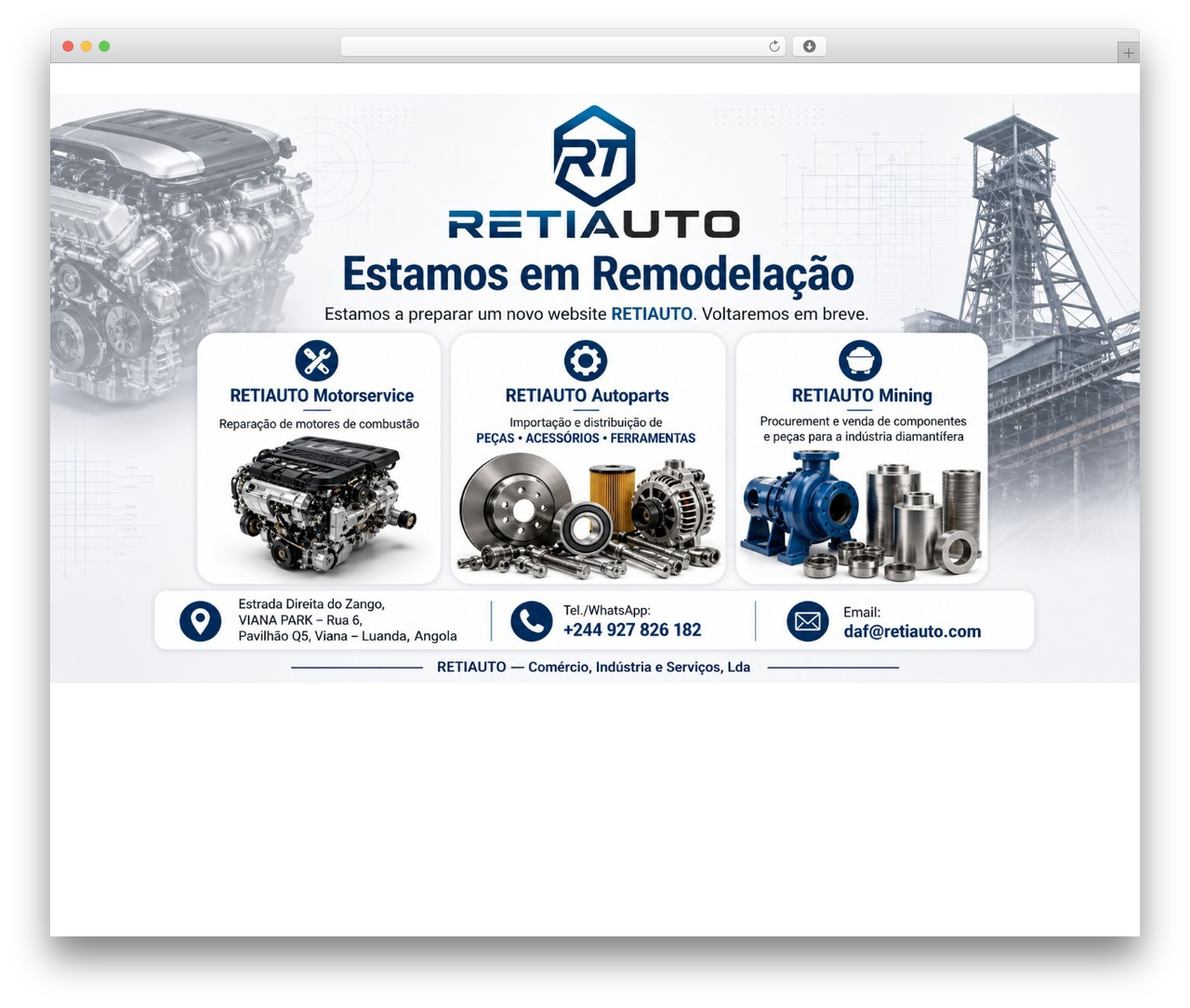Click the Estamos em Remodelação heading

tap(598, 274)
